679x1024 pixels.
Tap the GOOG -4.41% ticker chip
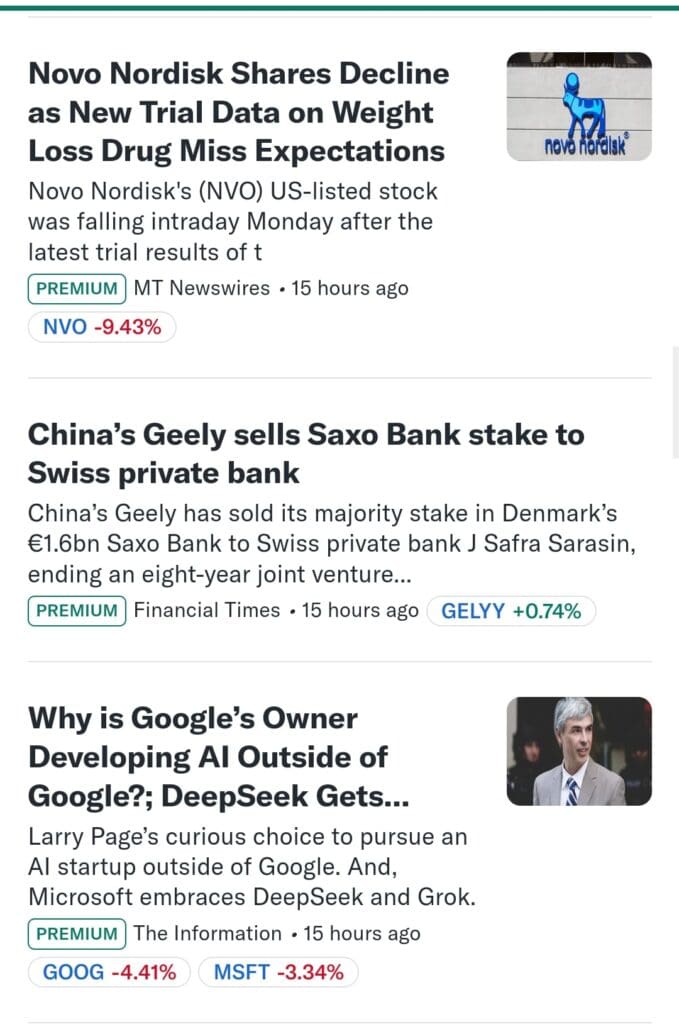click(109, 971)
